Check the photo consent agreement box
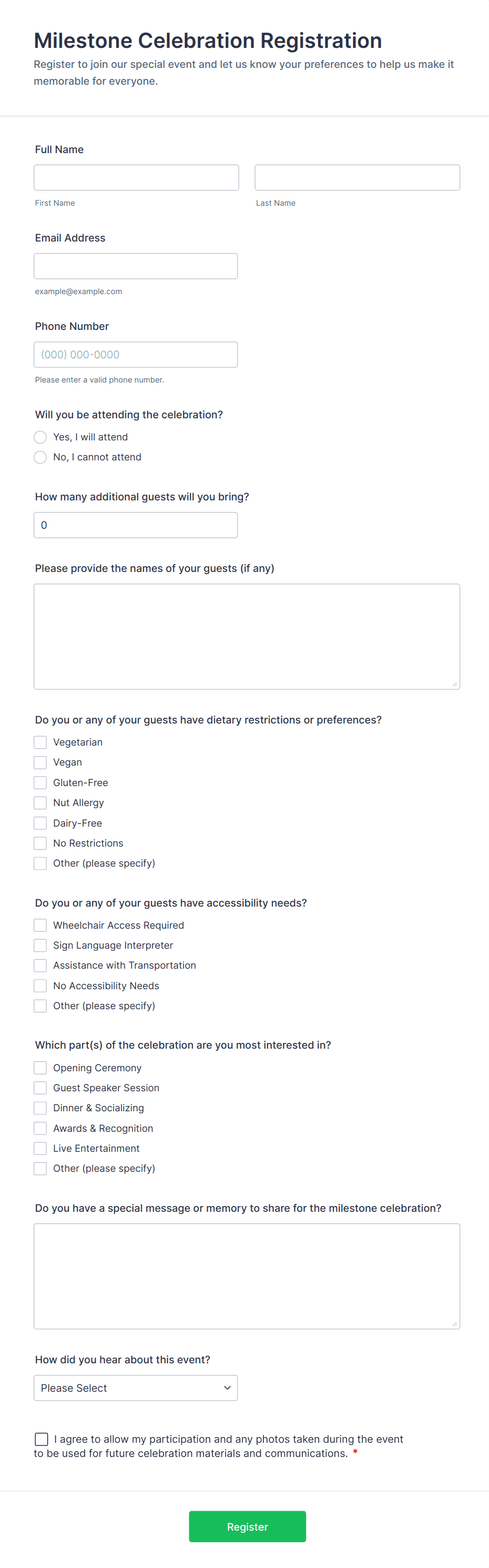This screenshot has width=489, height=1568. [x=42, y=1439]
